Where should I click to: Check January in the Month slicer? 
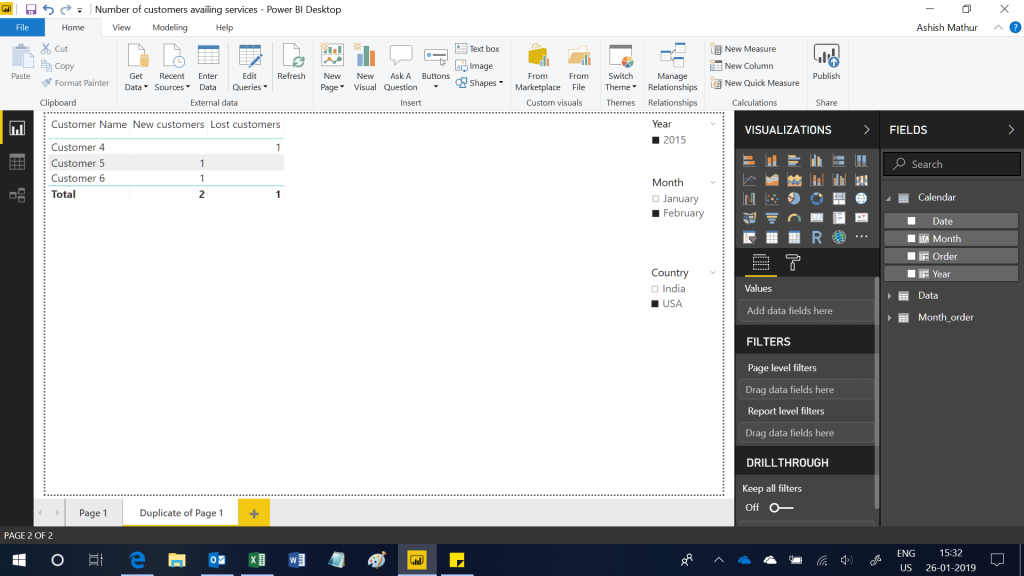coord(656,199)
